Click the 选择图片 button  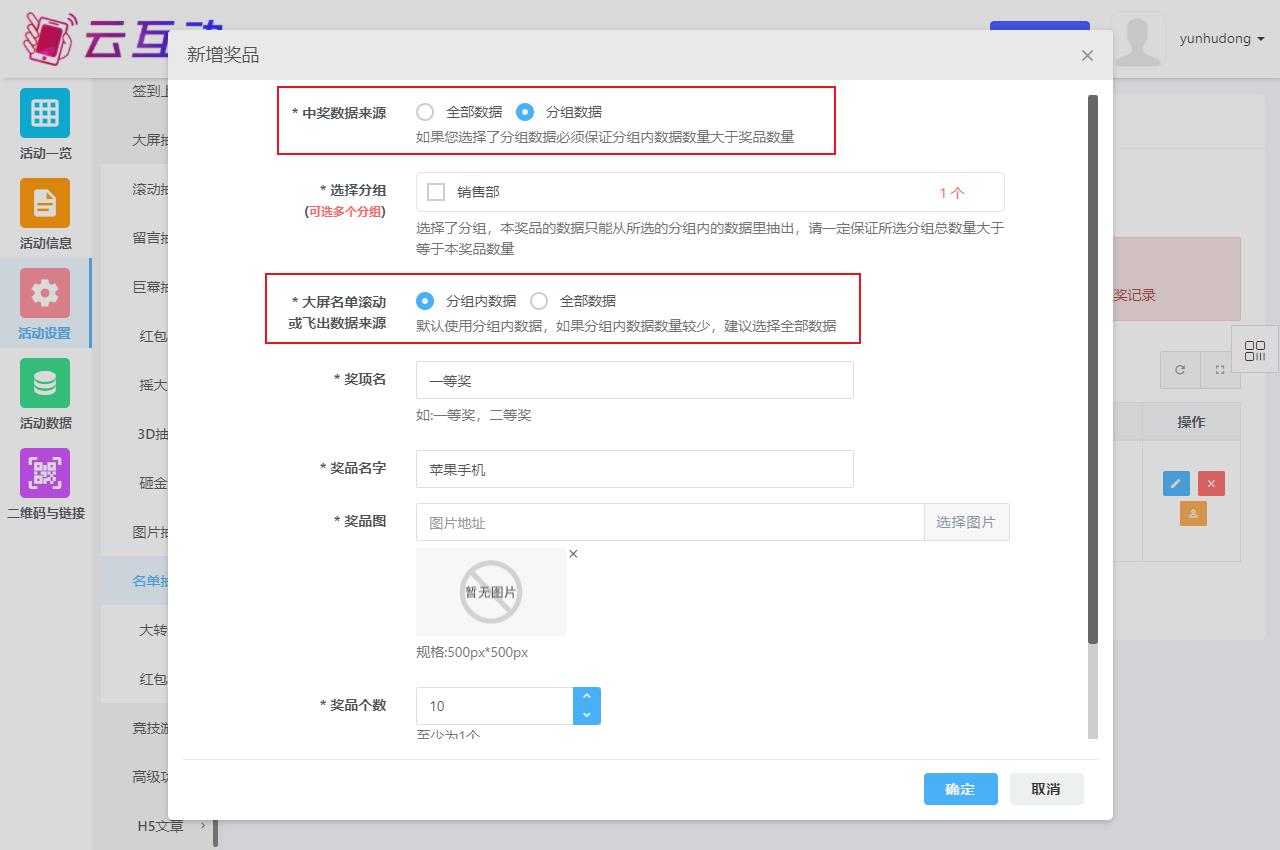[966, 522]
